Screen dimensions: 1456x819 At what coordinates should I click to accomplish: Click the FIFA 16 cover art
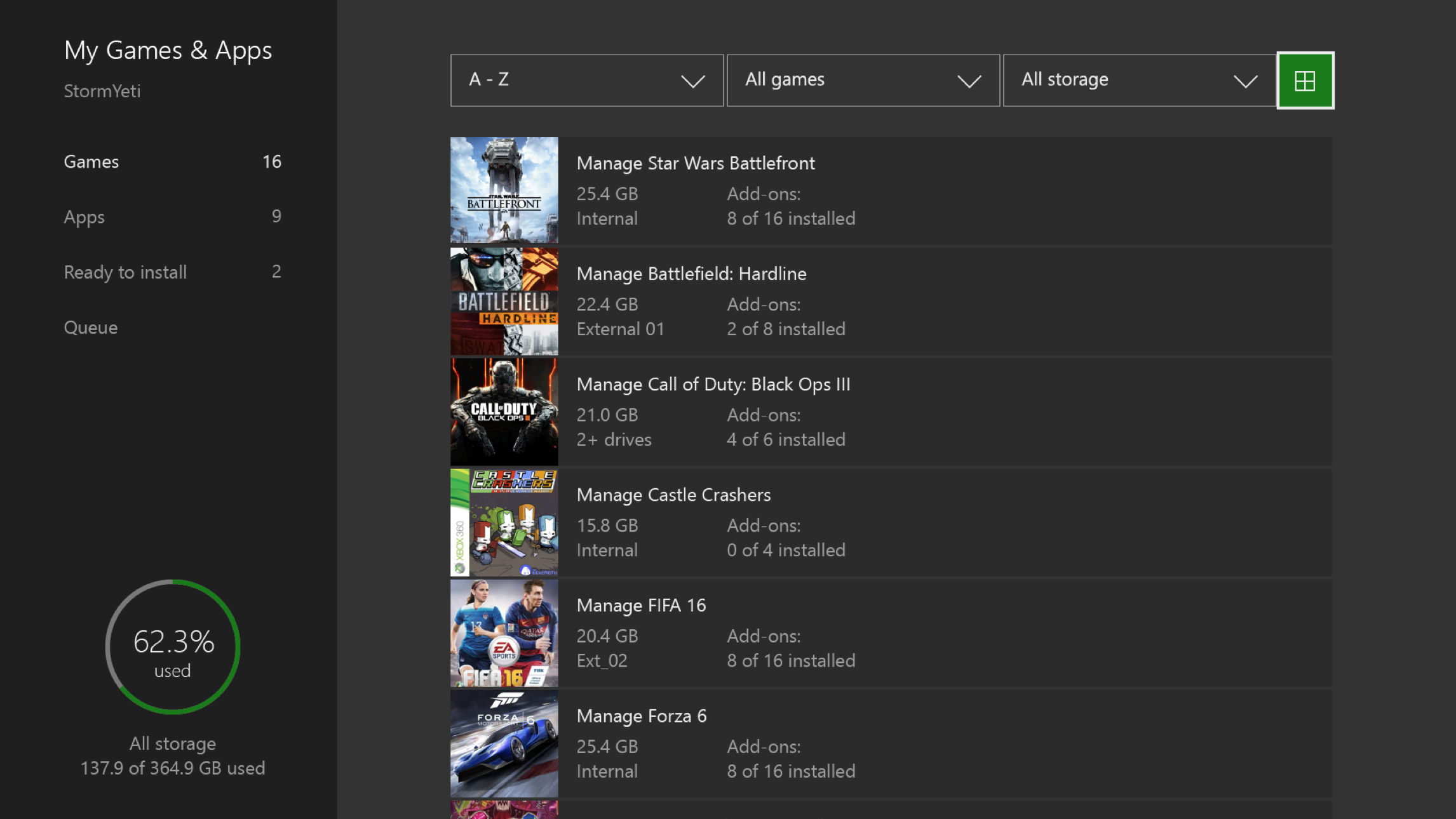tap(504, 632)
